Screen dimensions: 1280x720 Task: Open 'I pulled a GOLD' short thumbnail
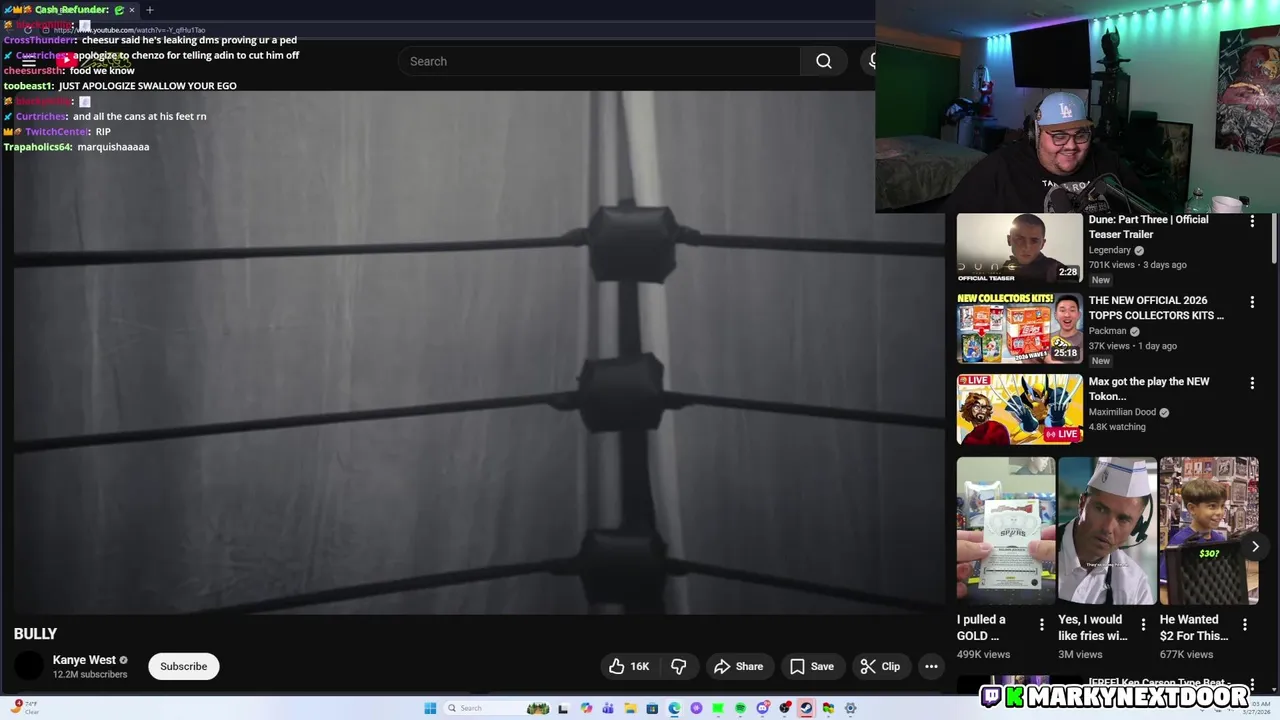(x=1005, y=531)
